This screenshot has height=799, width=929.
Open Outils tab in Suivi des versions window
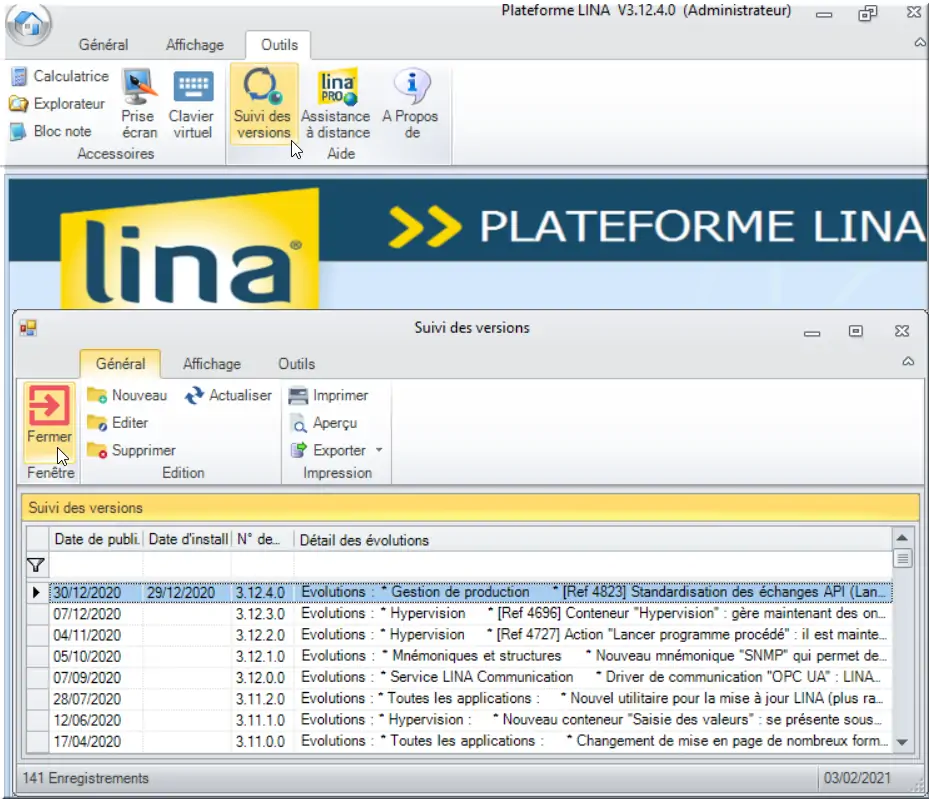(296, 364)
